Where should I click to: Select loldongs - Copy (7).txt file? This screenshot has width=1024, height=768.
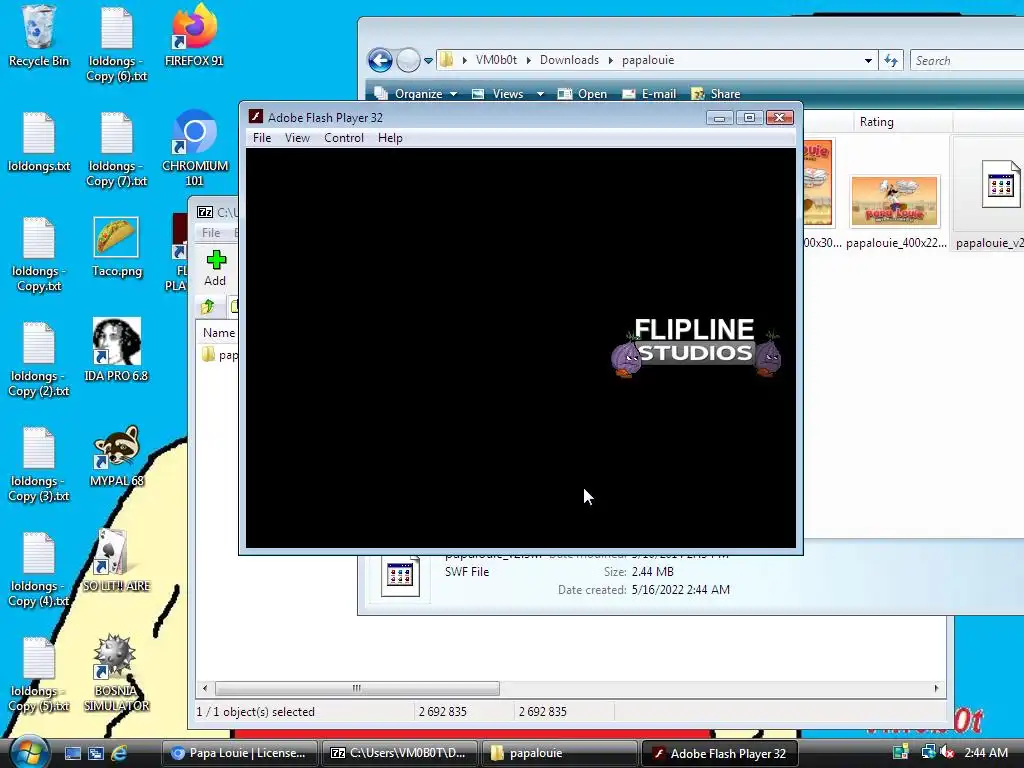pyautogui.click(x=116, y=150)
